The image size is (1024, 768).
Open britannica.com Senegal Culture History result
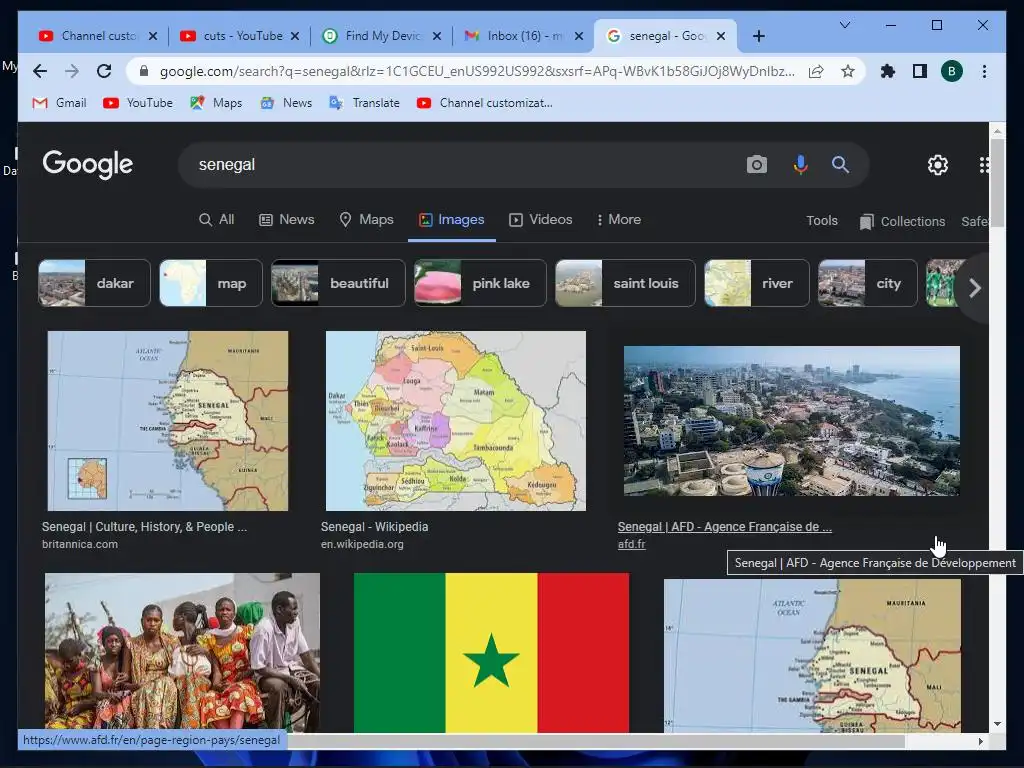coord(144,526)
